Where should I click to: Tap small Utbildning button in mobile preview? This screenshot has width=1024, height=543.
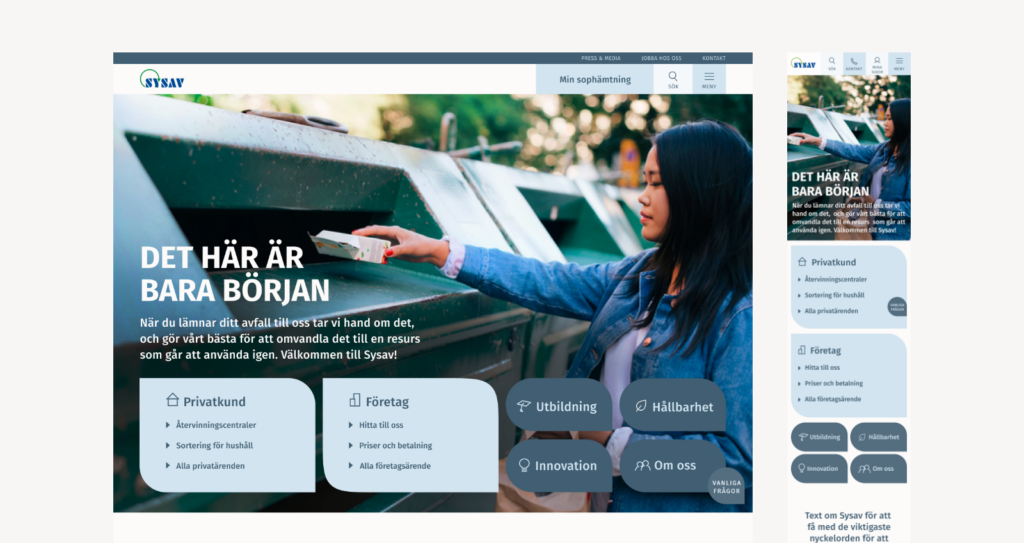tap(819, 437)
